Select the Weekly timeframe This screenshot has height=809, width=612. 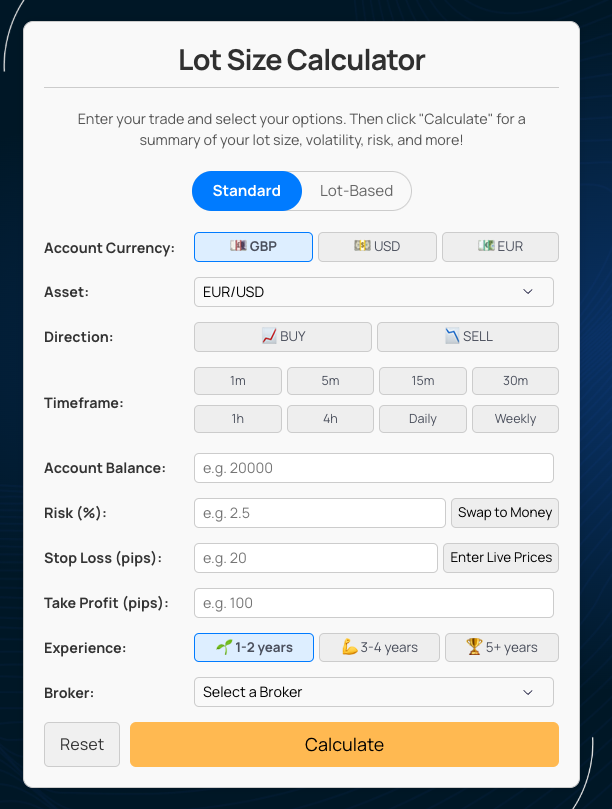pyautogui.click(x=516, y=419)
